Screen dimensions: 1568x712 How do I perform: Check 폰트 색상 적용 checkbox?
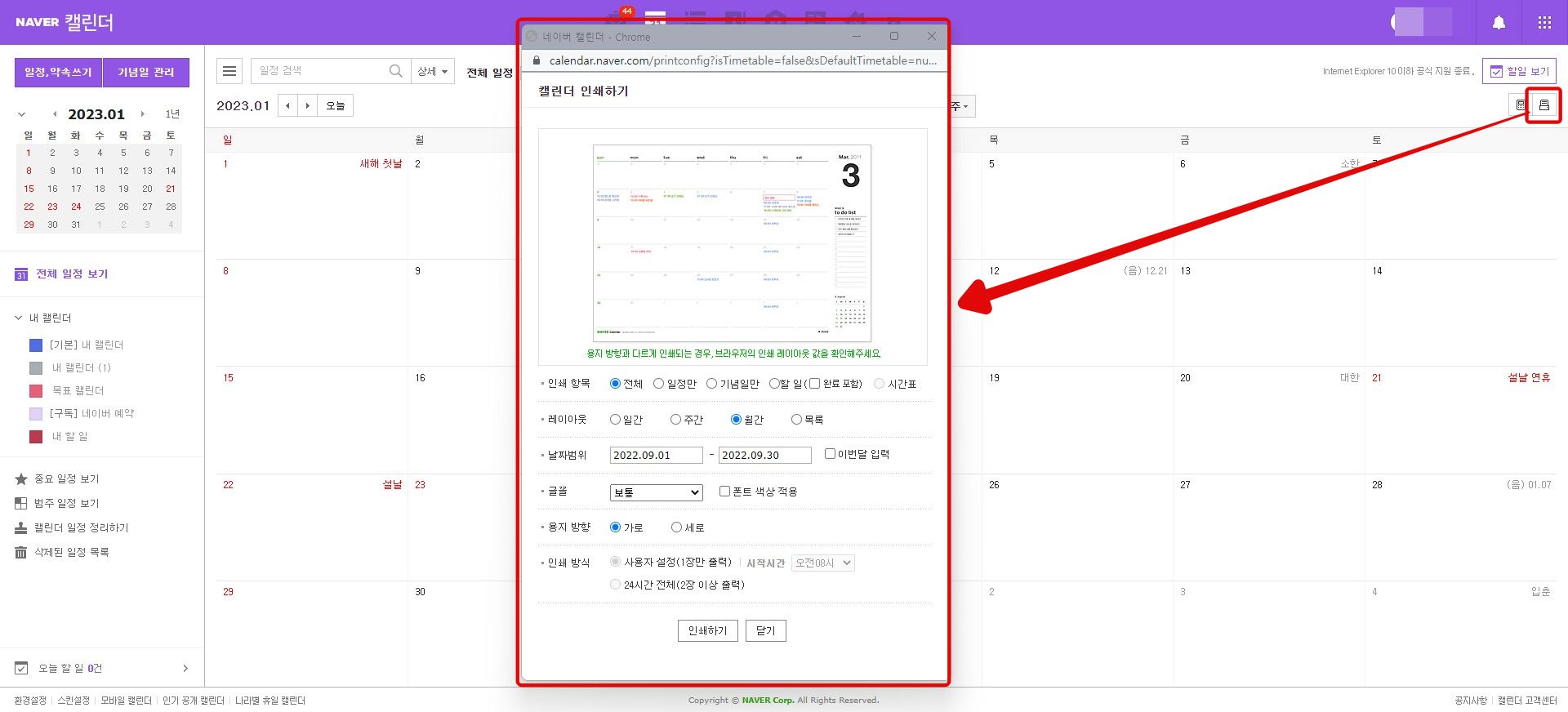(724, 492)
